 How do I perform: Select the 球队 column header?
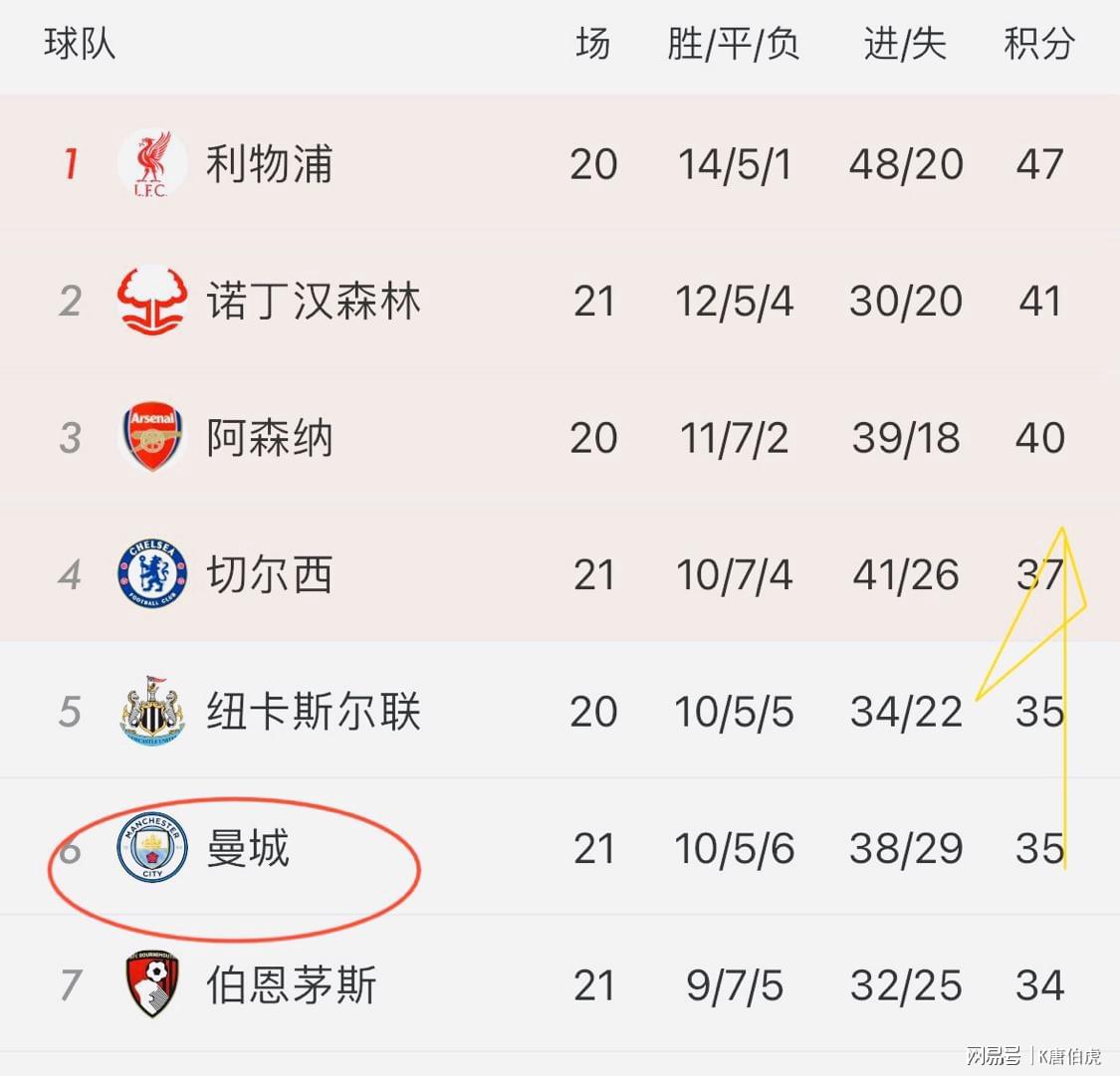coord(80,44)
